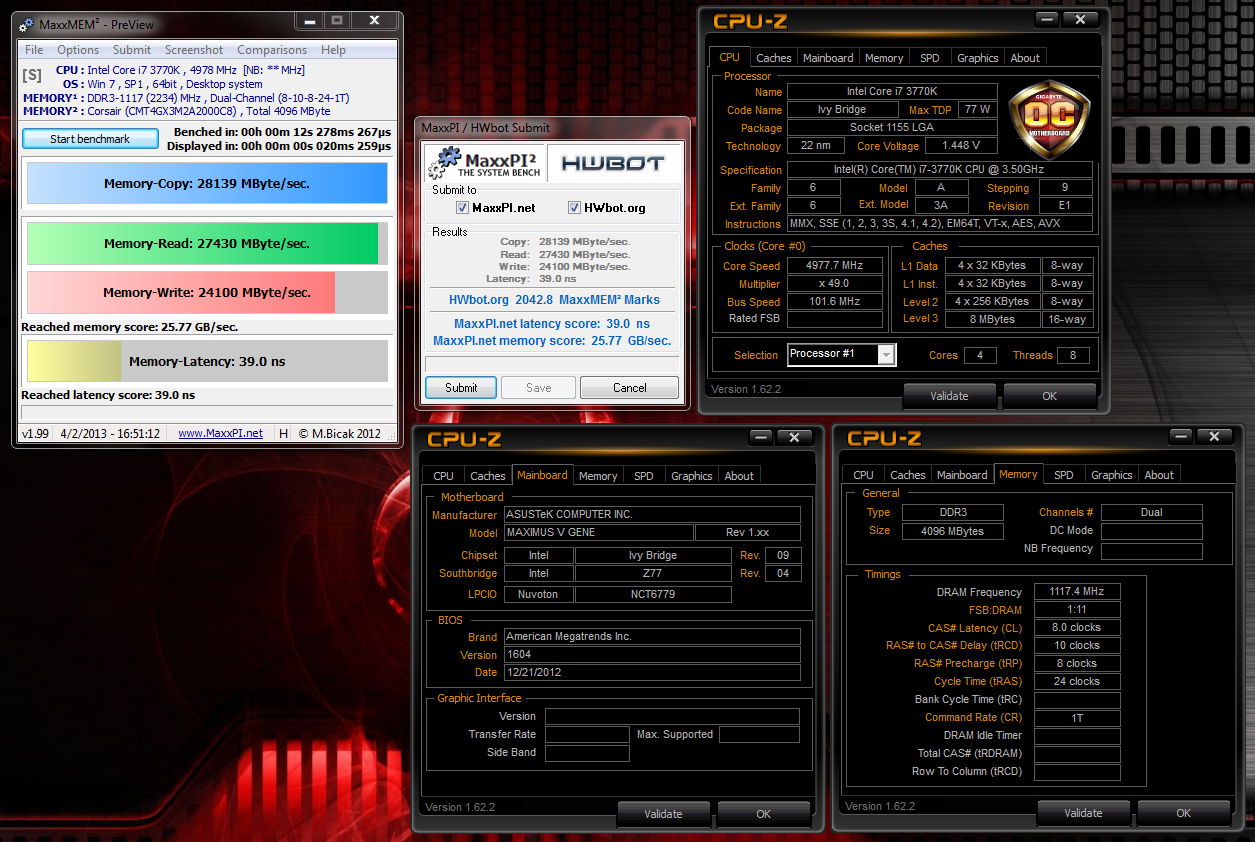Click the MaxxMEM title bar app icon
The height and width of the screenshot is (842, 1255).
tap(27, 23)
